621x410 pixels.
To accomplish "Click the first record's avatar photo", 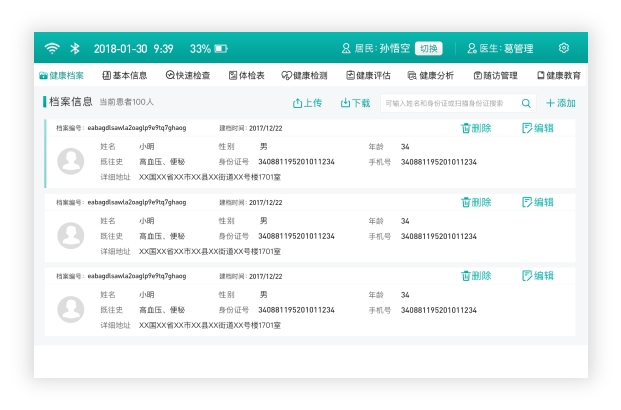I will click(70, 161).
